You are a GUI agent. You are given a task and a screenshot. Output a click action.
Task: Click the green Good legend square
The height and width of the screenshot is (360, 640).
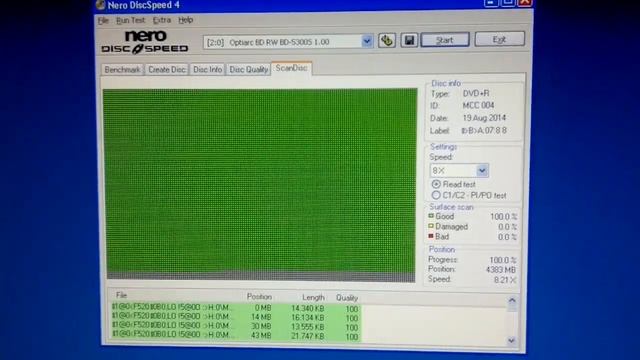point(431,216)
